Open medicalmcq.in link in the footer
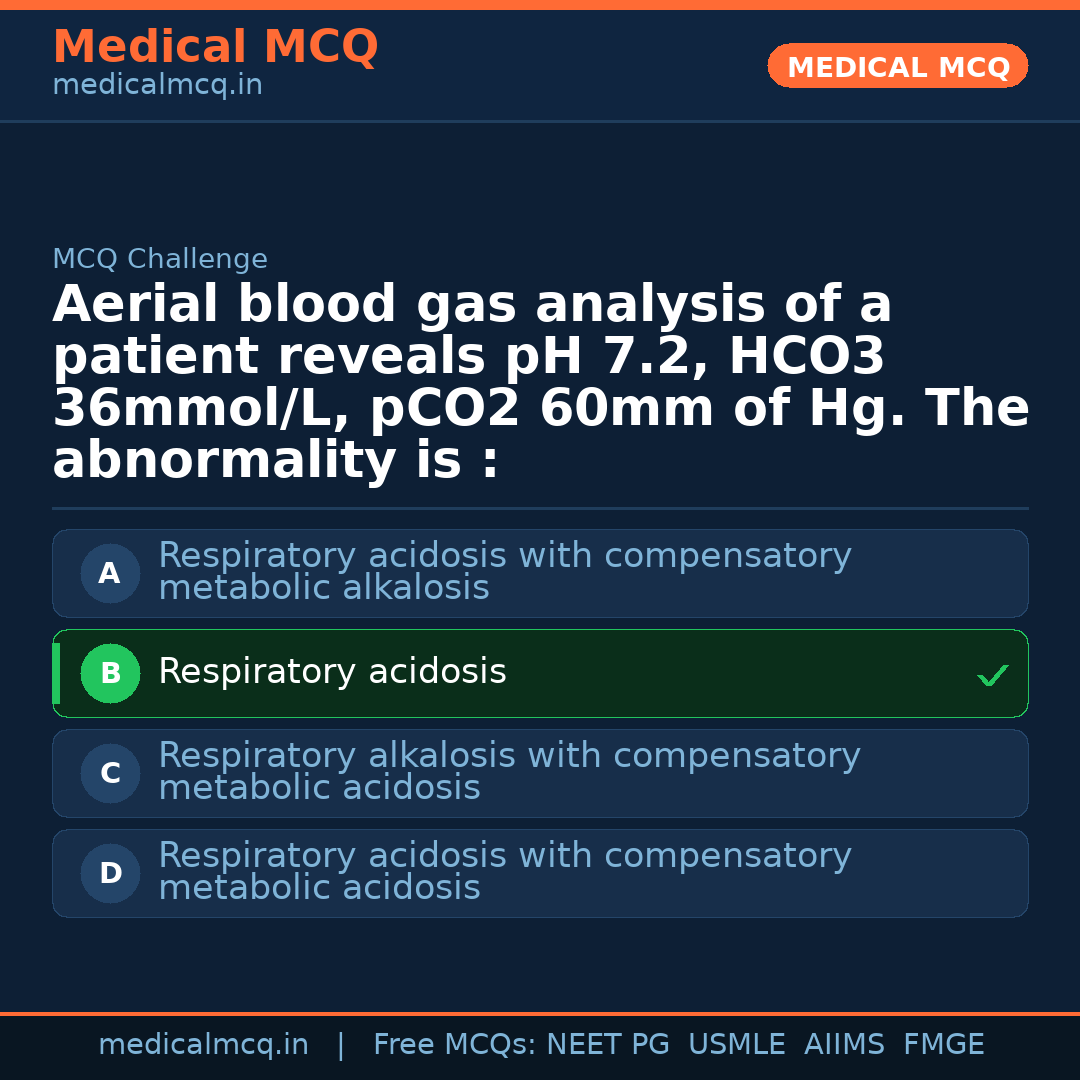This screenshot has height=1080, width=1080. tap(203, 1045)
